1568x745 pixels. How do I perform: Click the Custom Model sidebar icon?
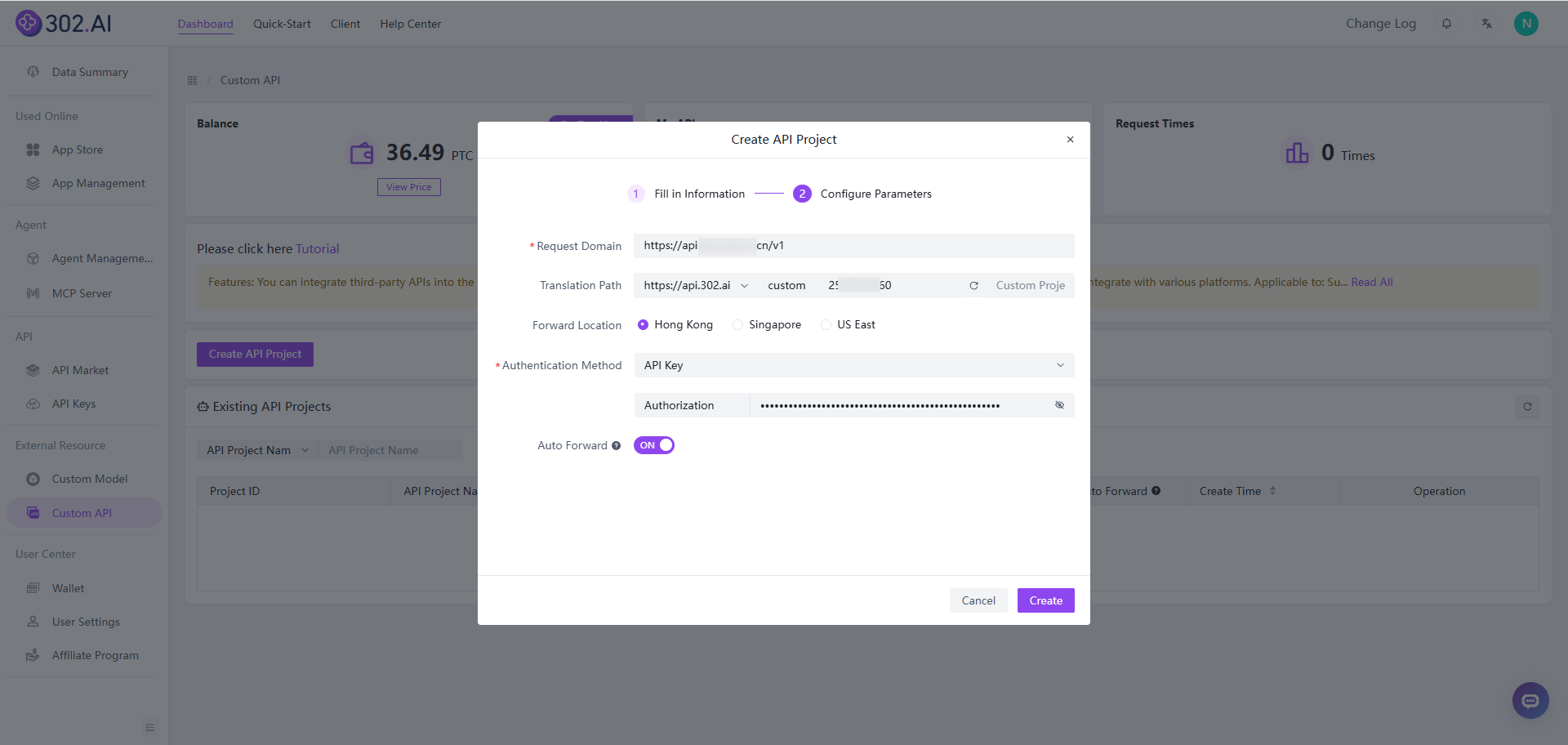pyautogui.click(x=33, y=479)
